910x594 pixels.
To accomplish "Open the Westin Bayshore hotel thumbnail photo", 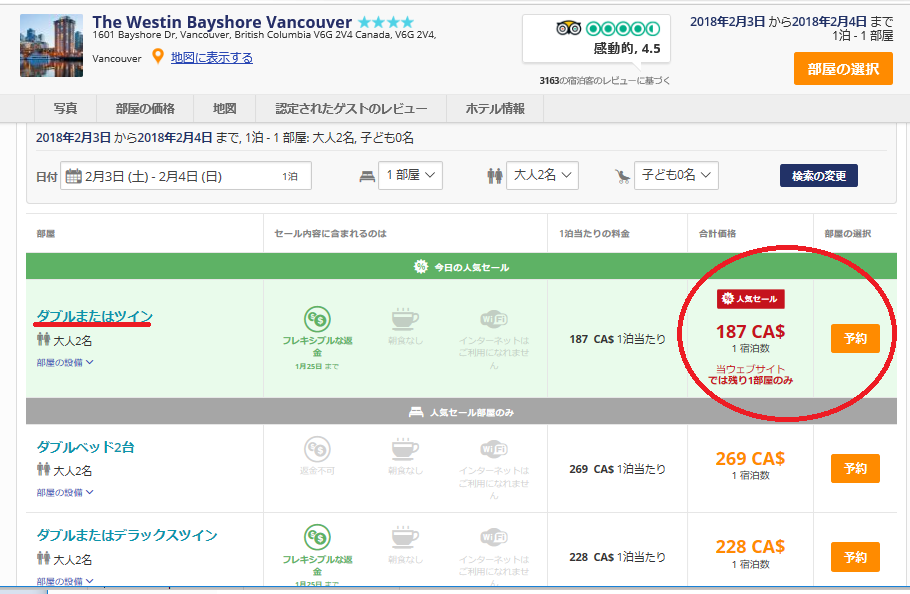I will click(51, 46).
